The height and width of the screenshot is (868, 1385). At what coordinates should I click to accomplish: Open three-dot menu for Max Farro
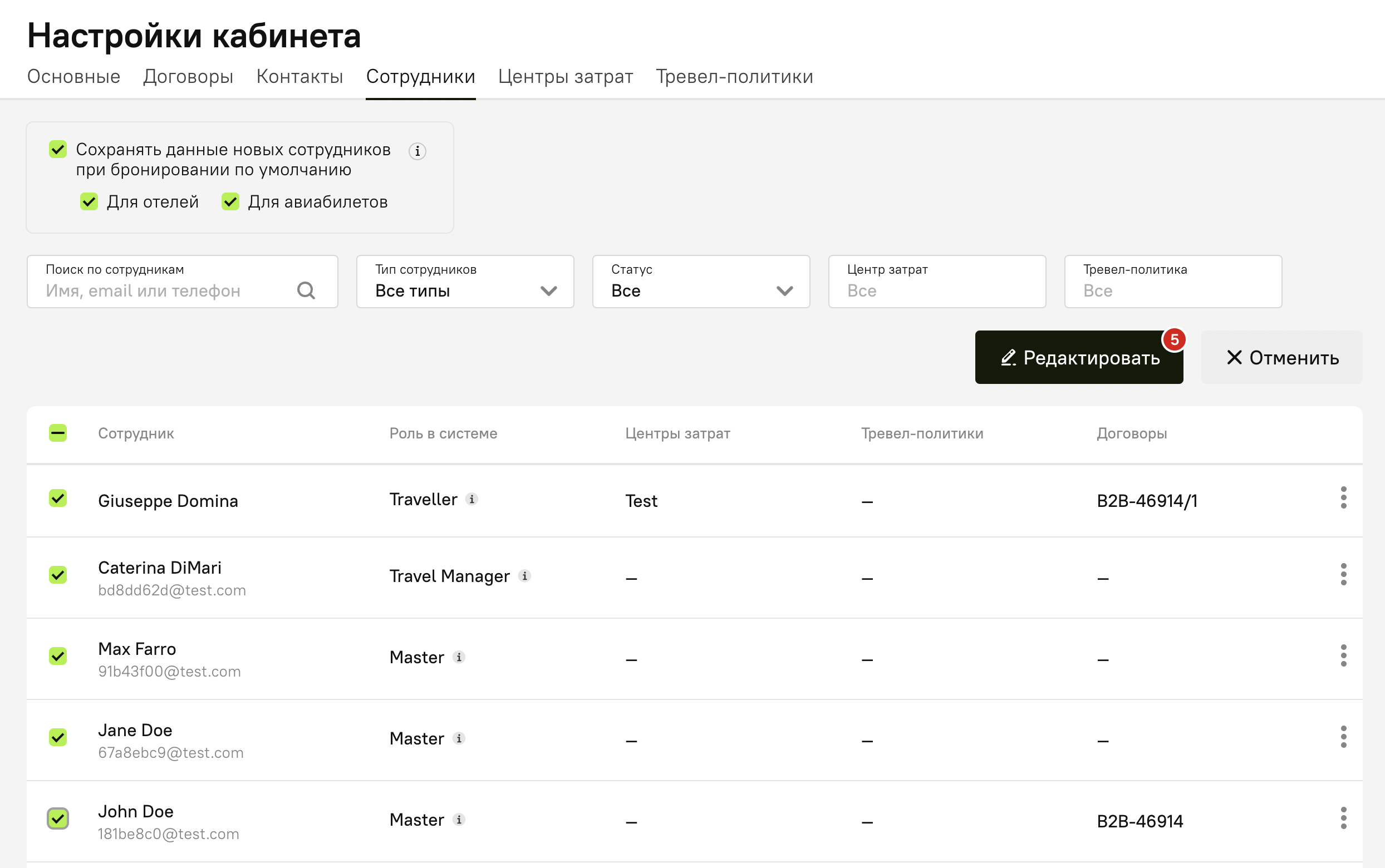1343,655
